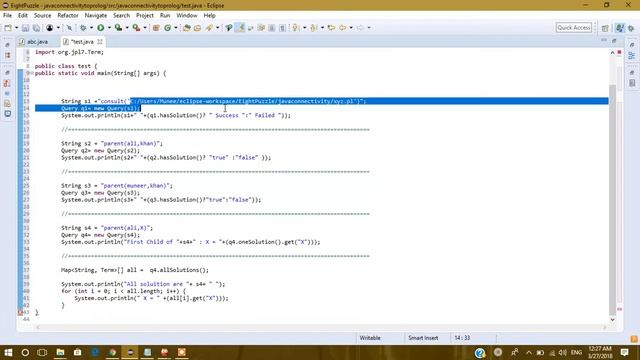Click the Open Perspective icon
Screen dimensions: 640x360
[x=605, y=28]
